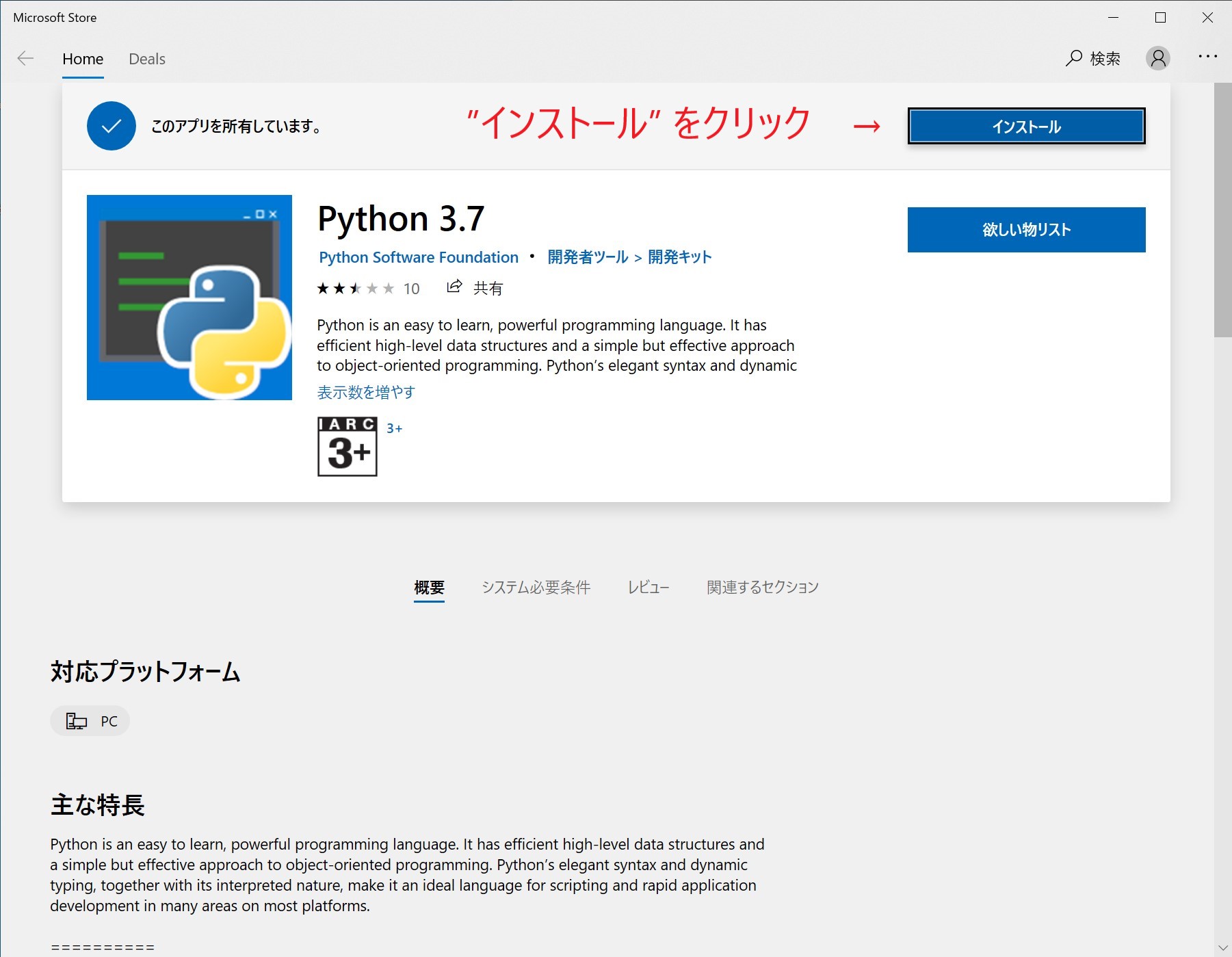Expand the description with 表示数を増やす
Image resolution: width=1232 pixels, height=957 pixels.
365,392
